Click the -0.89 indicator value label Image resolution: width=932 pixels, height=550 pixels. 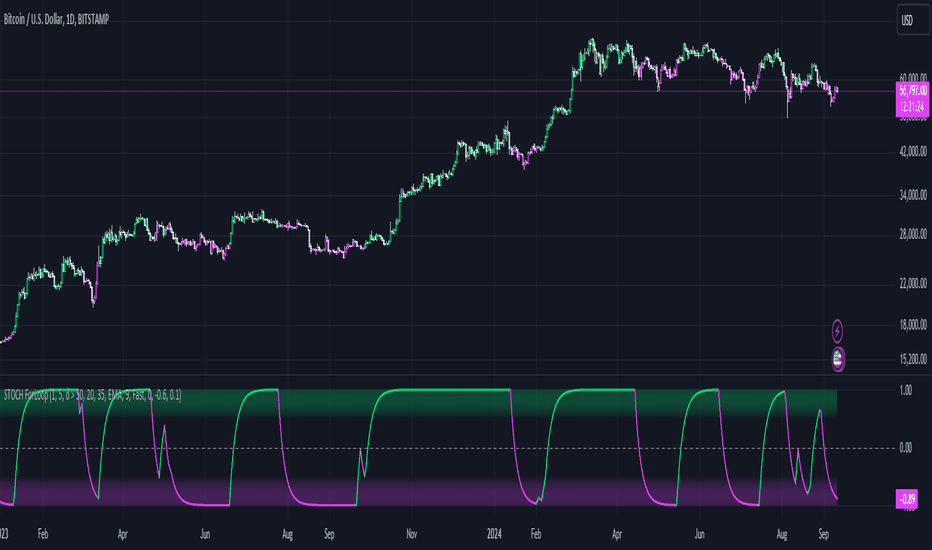coord(907,498)
